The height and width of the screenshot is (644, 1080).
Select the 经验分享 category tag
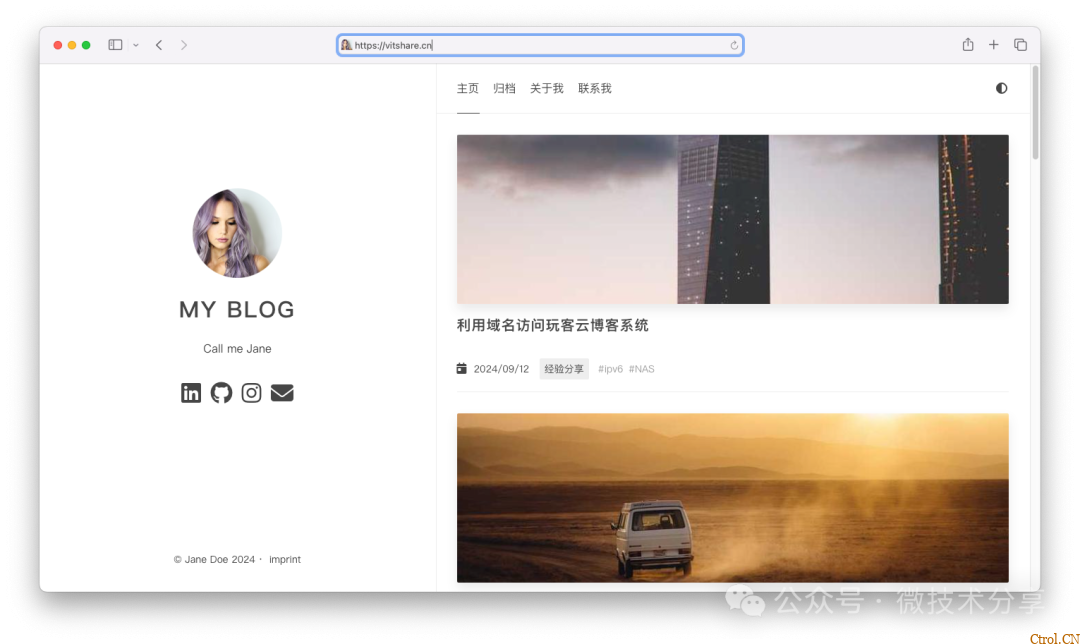tap(564, 369)
